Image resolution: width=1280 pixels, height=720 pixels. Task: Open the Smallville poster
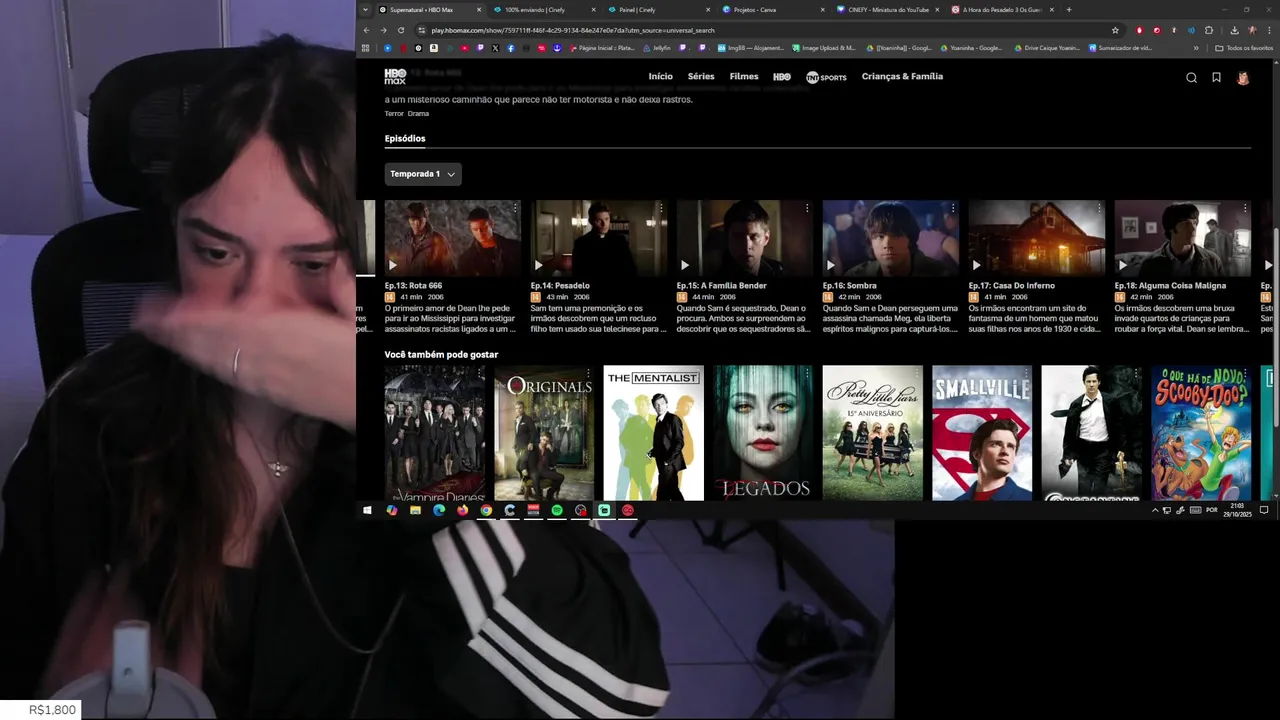pyautogui.click(x=982, y=433)
